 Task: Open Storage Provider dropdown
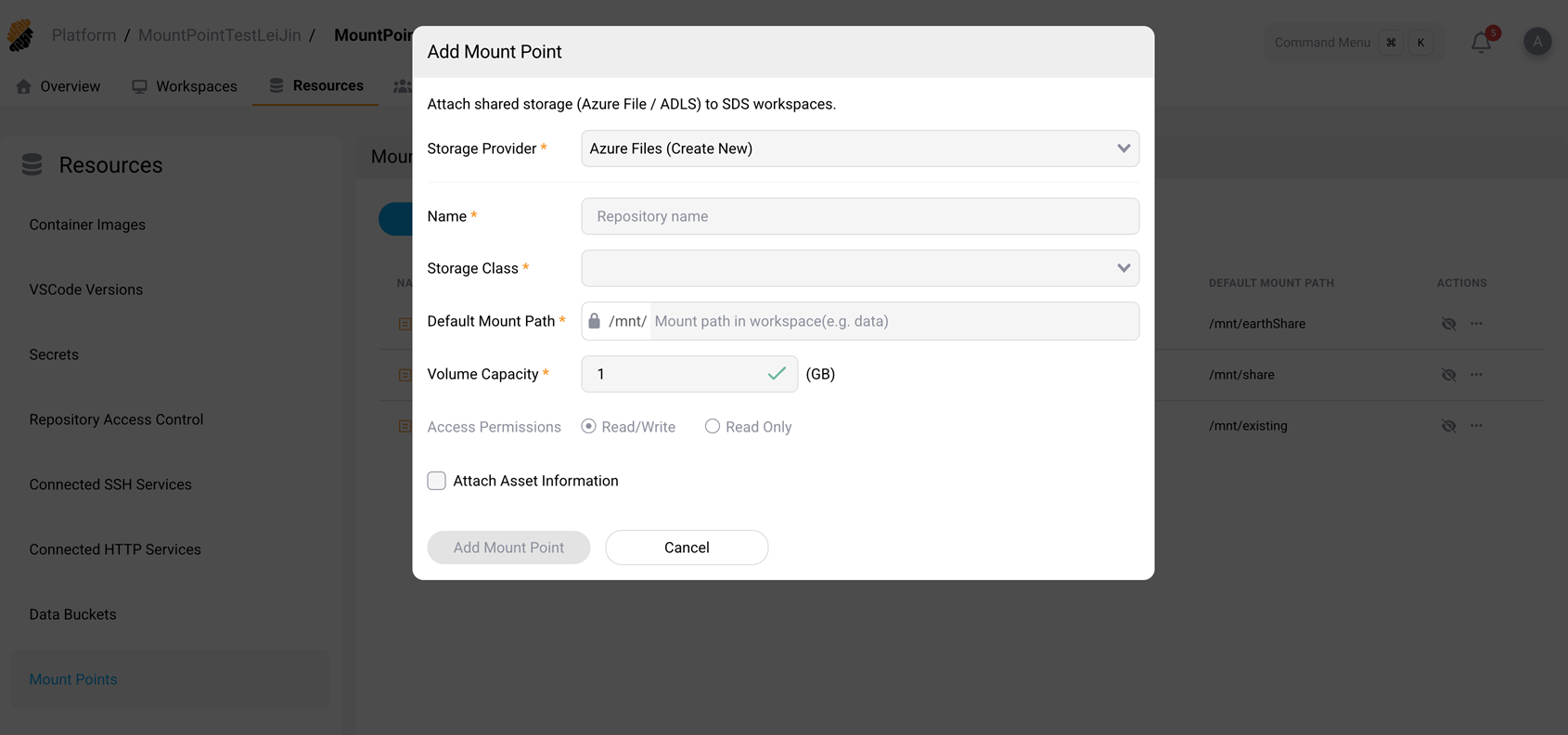pyautogui.click(x=860, y=148)
